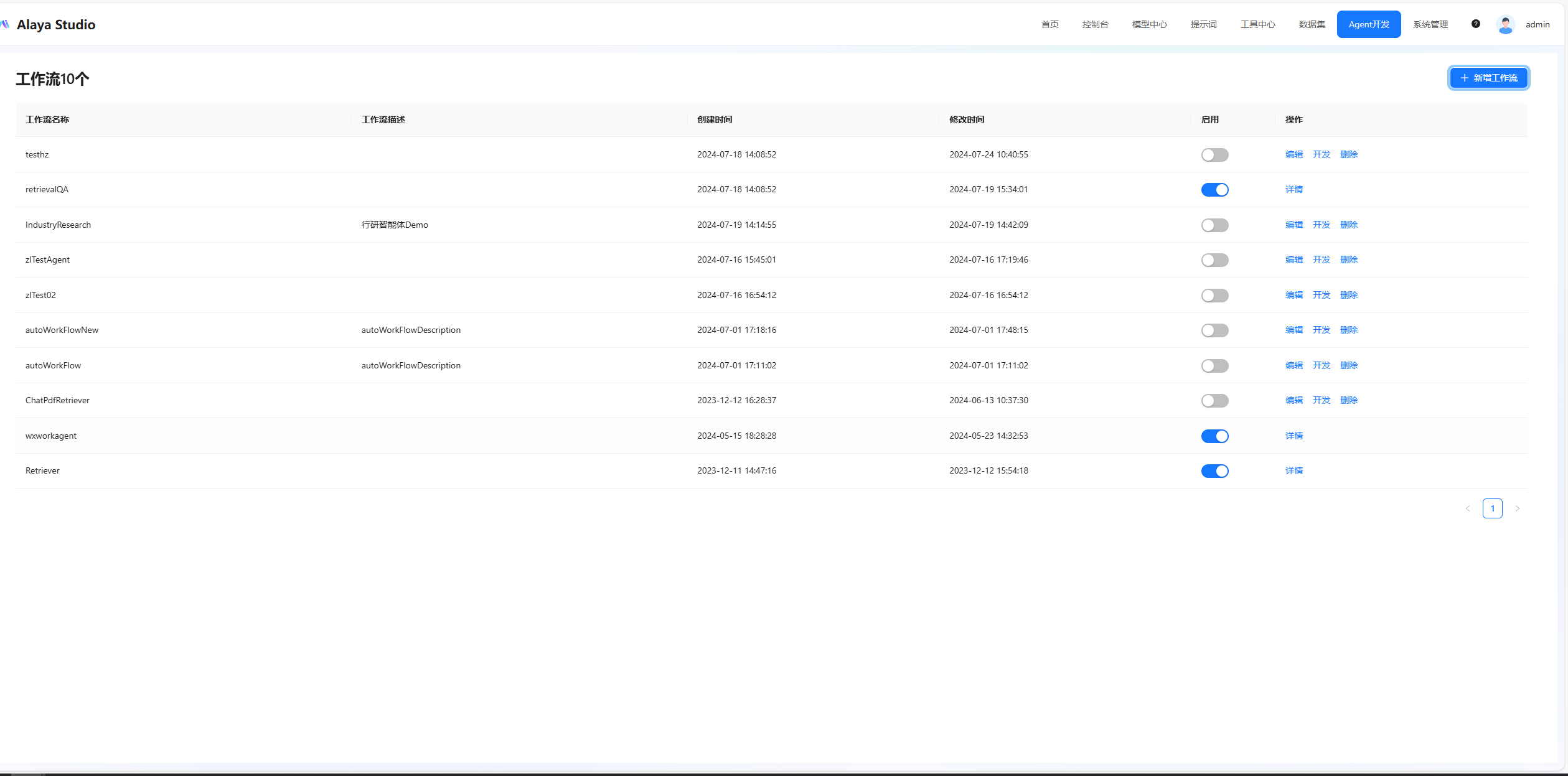Select page number 1 in pagination
Image resolution: width=1568 pixels, height=776 pixels.
[x=1492, y=508]
